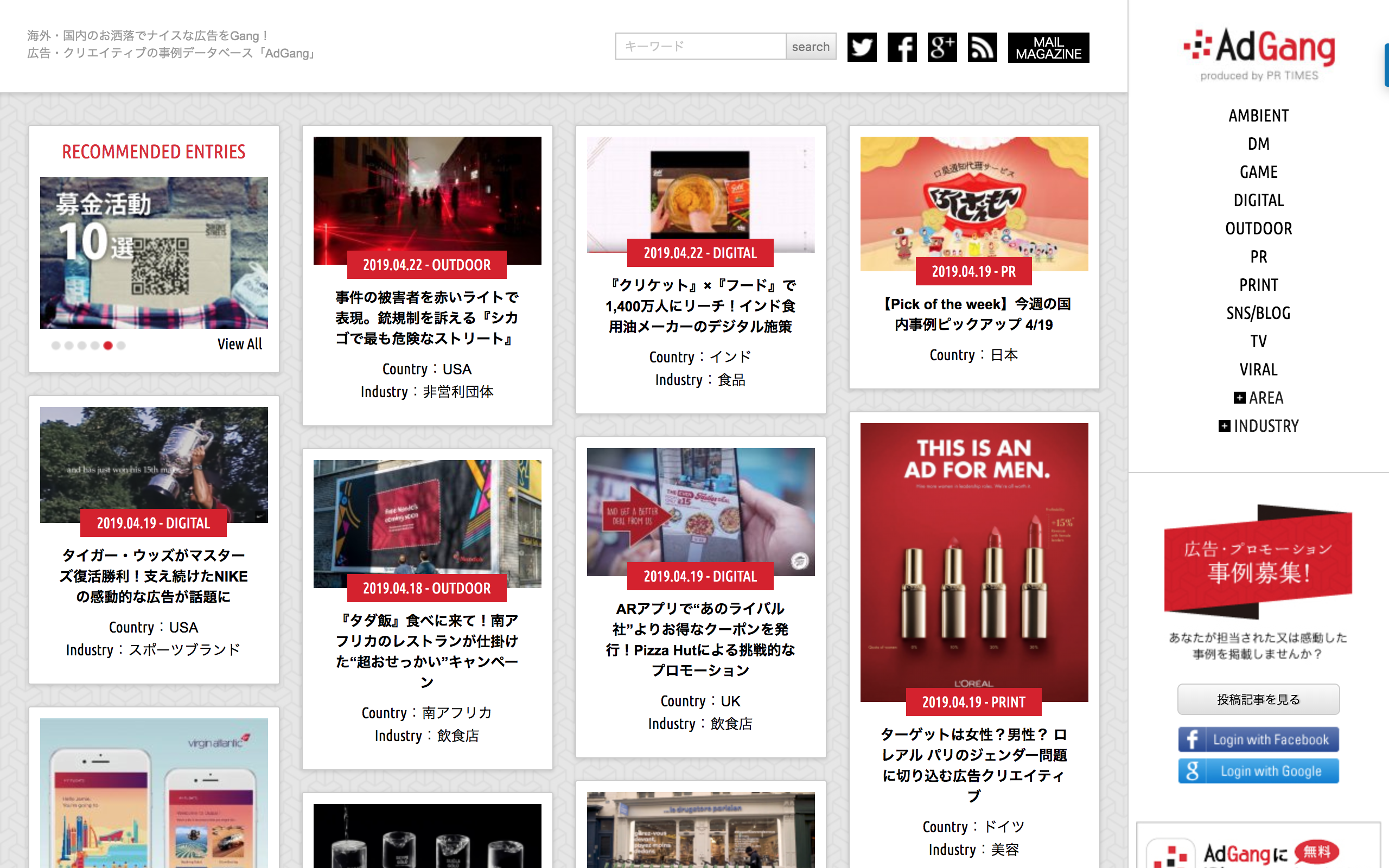Image resolution: width=1389 pixels, height=868 pixels.
Task: Click the Country ドイツ text
Action: pyautogui.click(x=974, y=827)
